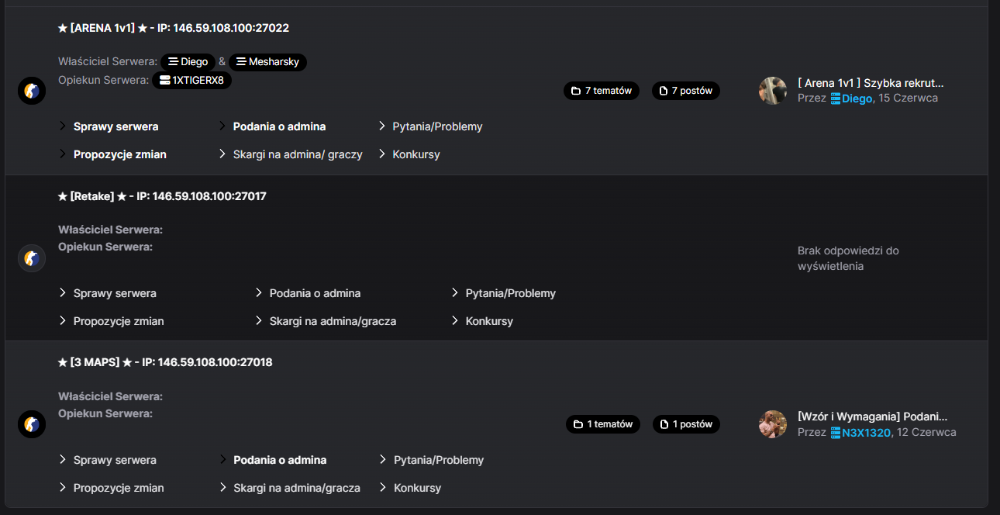Open the Wzór i Wymagania Podani... latest topic
Screen dimensions: 1000x515
[872, 416]
